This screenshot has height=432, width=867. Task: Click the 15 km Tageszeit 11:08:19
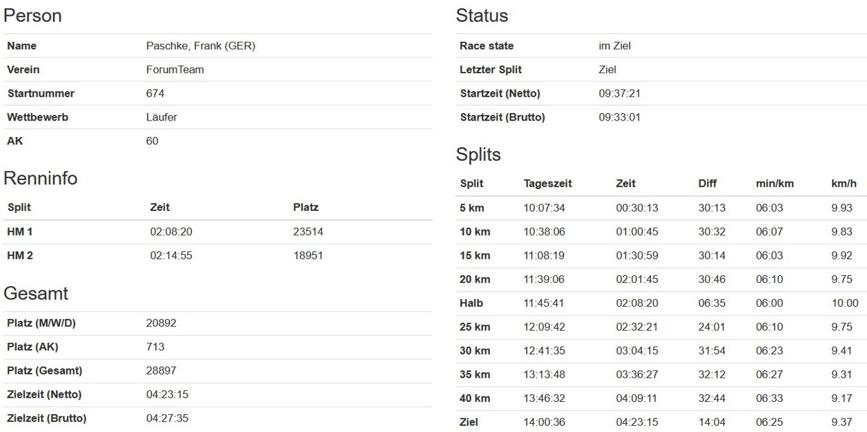(x=544, y=256)
